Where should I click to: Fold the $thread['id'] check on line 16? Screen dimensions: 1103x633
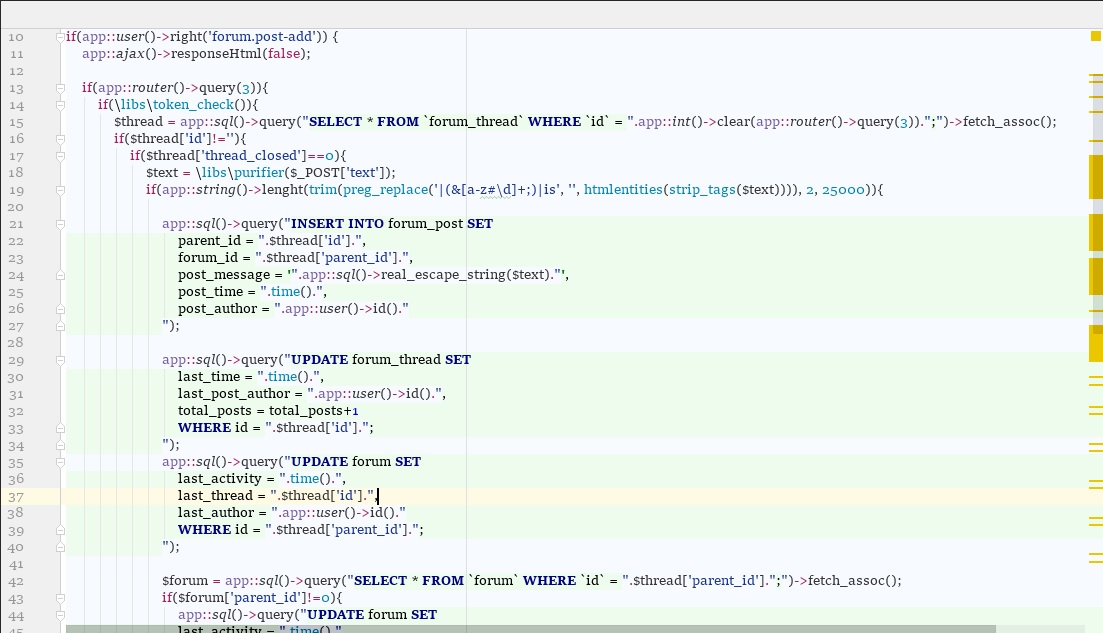pos(60,139)
